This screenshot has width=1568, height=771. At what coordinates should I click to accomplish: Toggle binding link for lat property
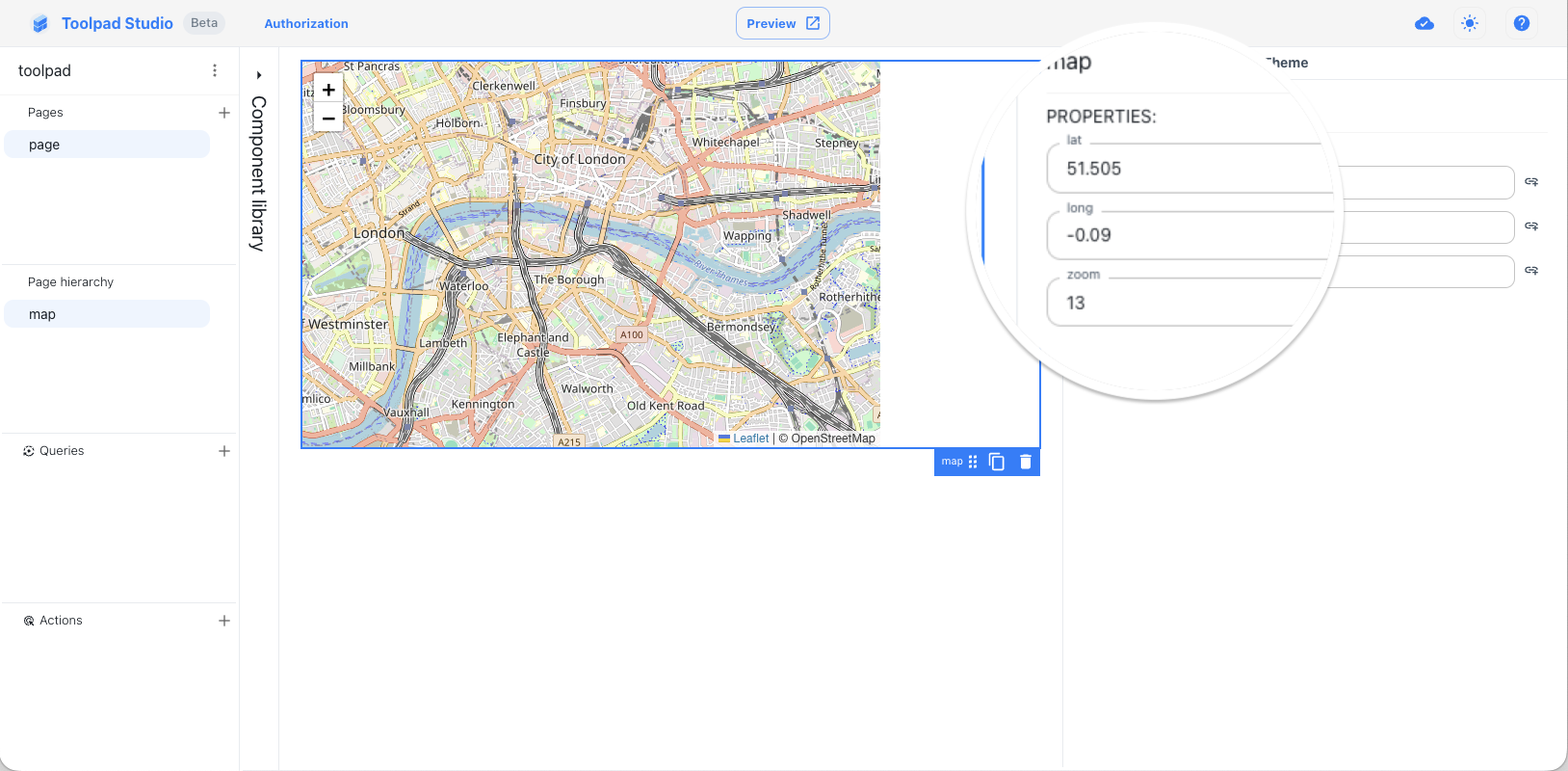[x=1531, y=181]
